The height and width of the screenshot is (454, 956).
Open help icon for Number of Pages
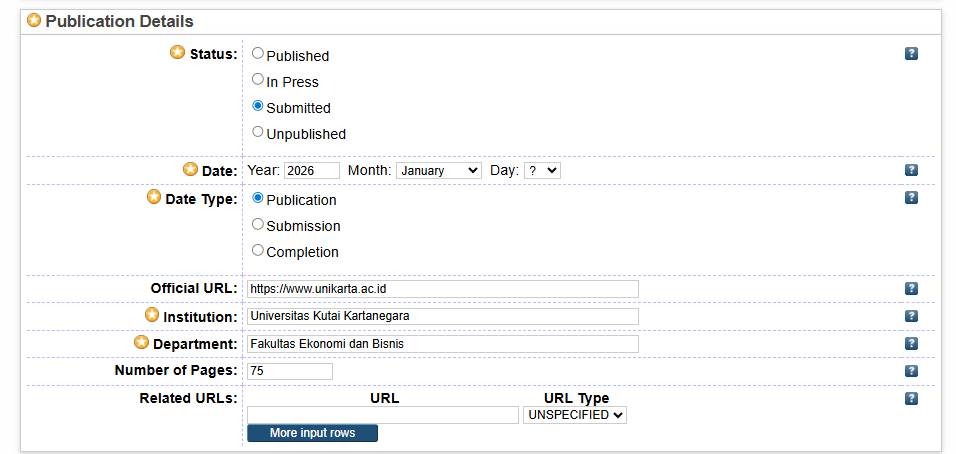(x=911, y=371)
